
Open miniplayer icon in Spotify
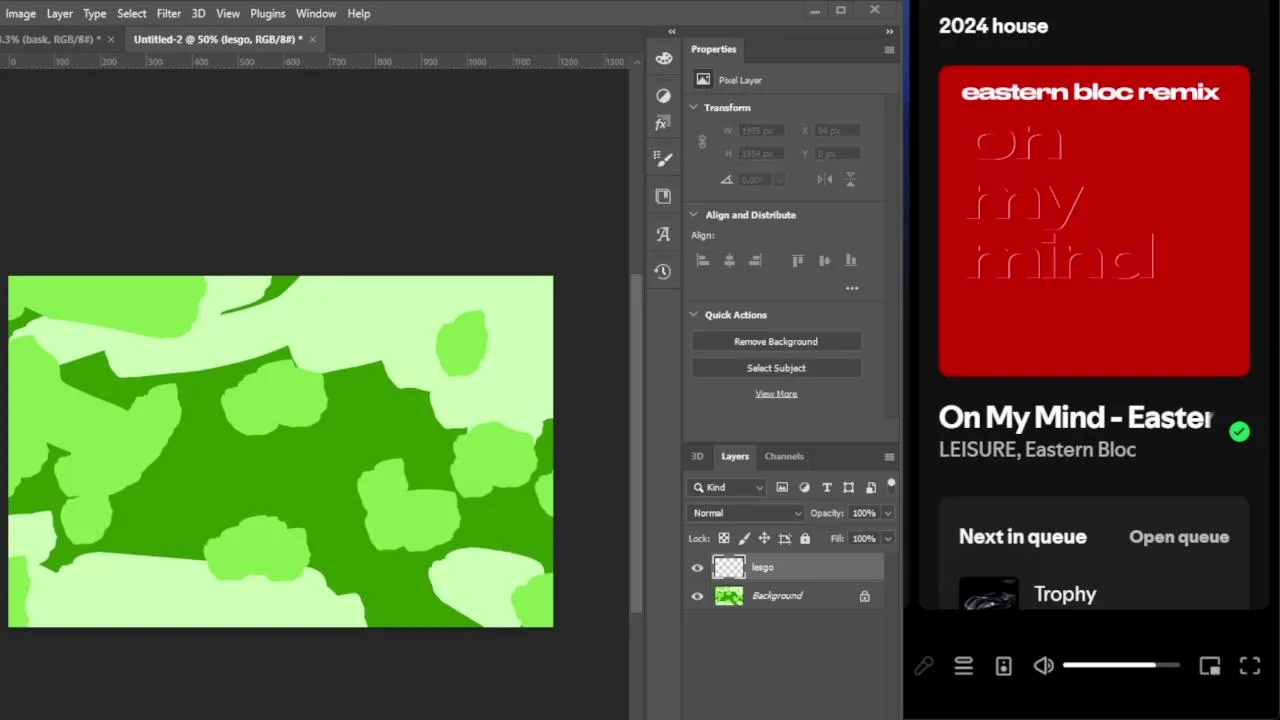pos(1210,666)
